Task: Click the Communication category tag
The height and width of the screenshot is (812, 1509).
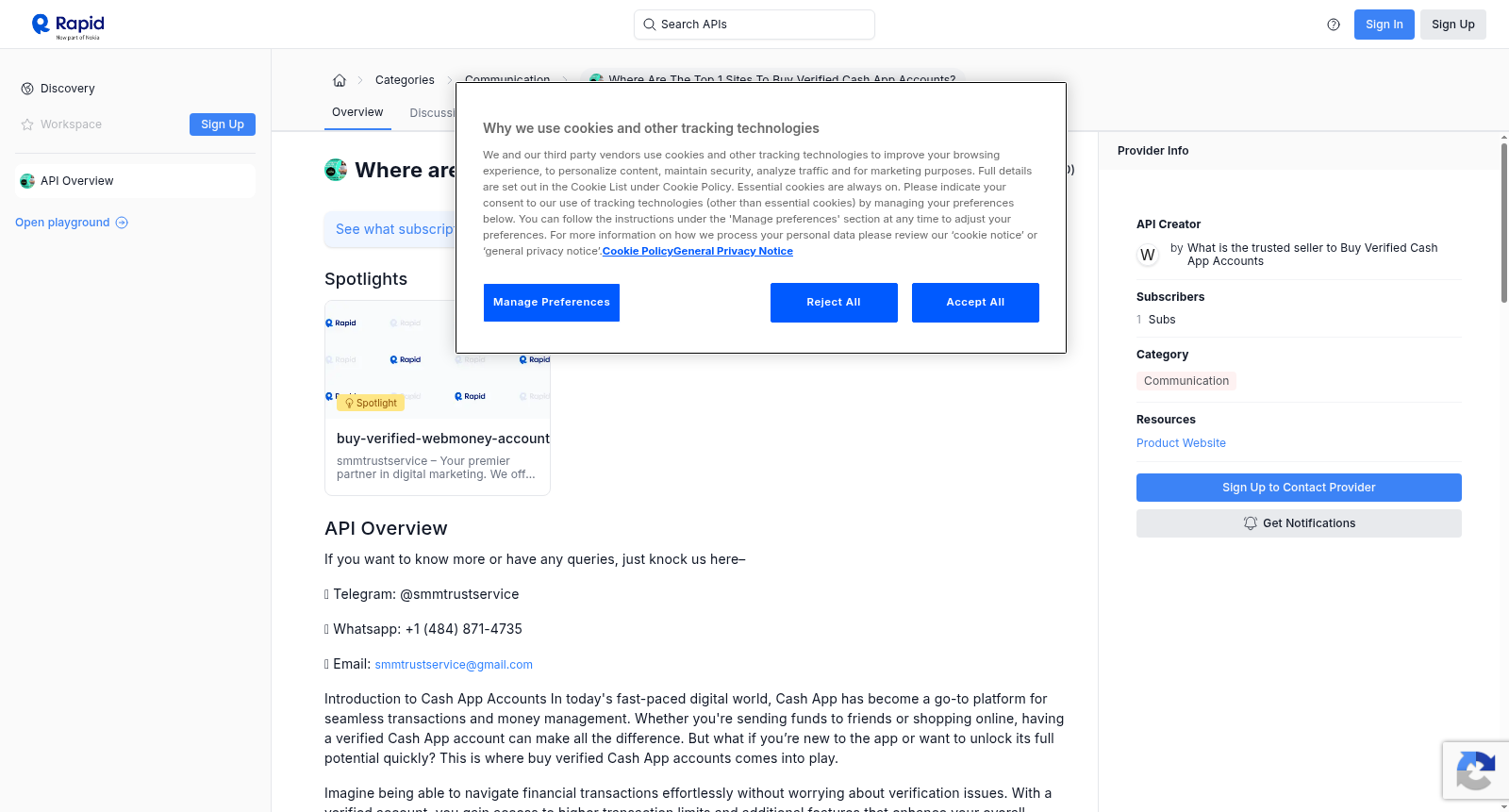Action: (x=1186, y=381)
